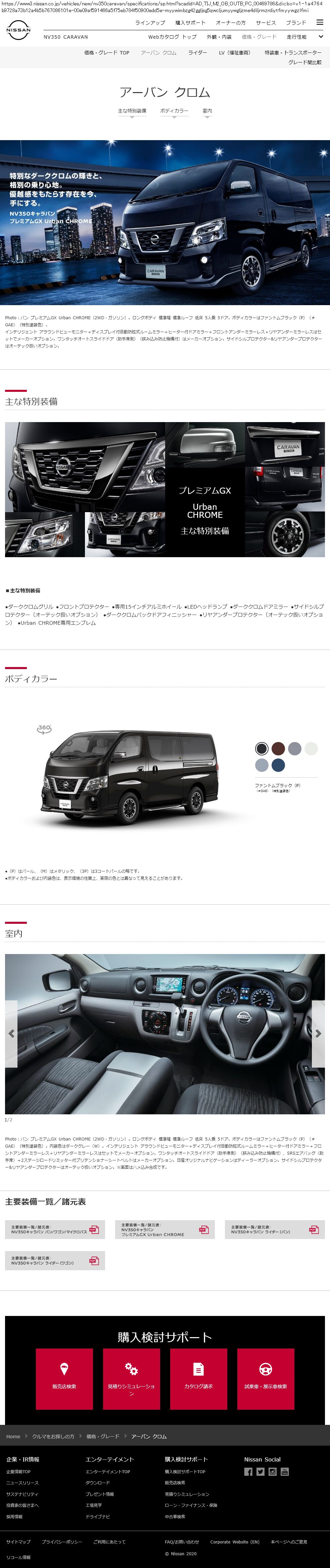Jump to 主な特別装備 section anchor
The width and height of the screenshot is (330, 1568).
coord(132,112)
